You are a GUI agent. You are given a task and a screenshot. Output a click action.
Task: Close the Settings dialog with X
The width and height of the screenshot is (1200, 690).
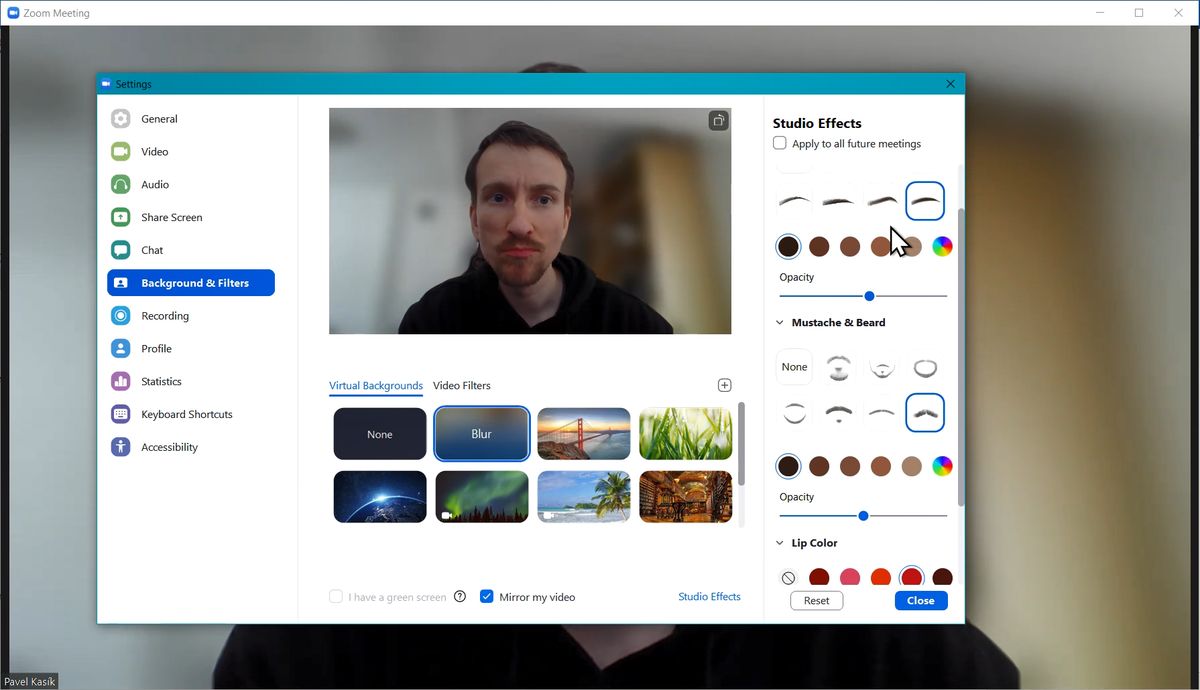coord(951,84)
